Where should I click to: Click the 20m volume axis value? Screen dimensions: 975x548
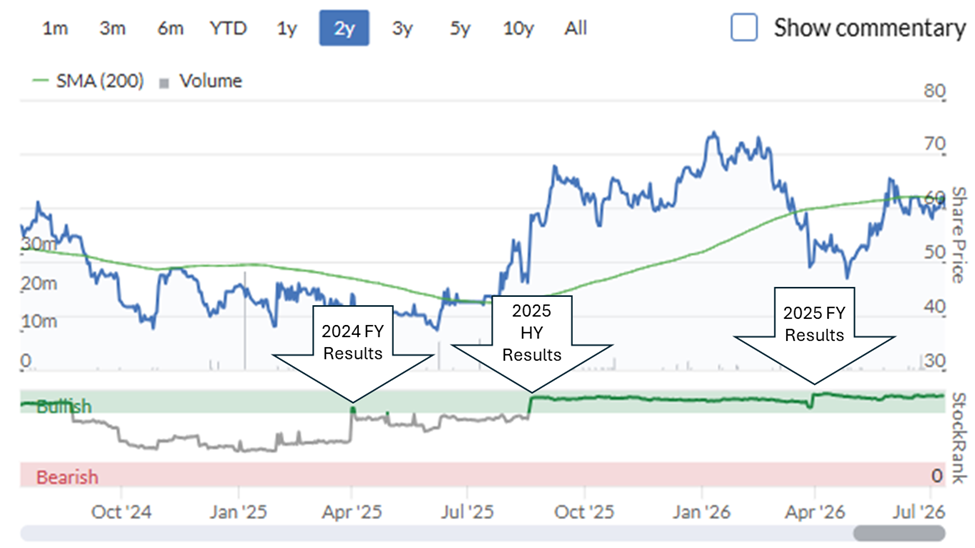[39, 284]
